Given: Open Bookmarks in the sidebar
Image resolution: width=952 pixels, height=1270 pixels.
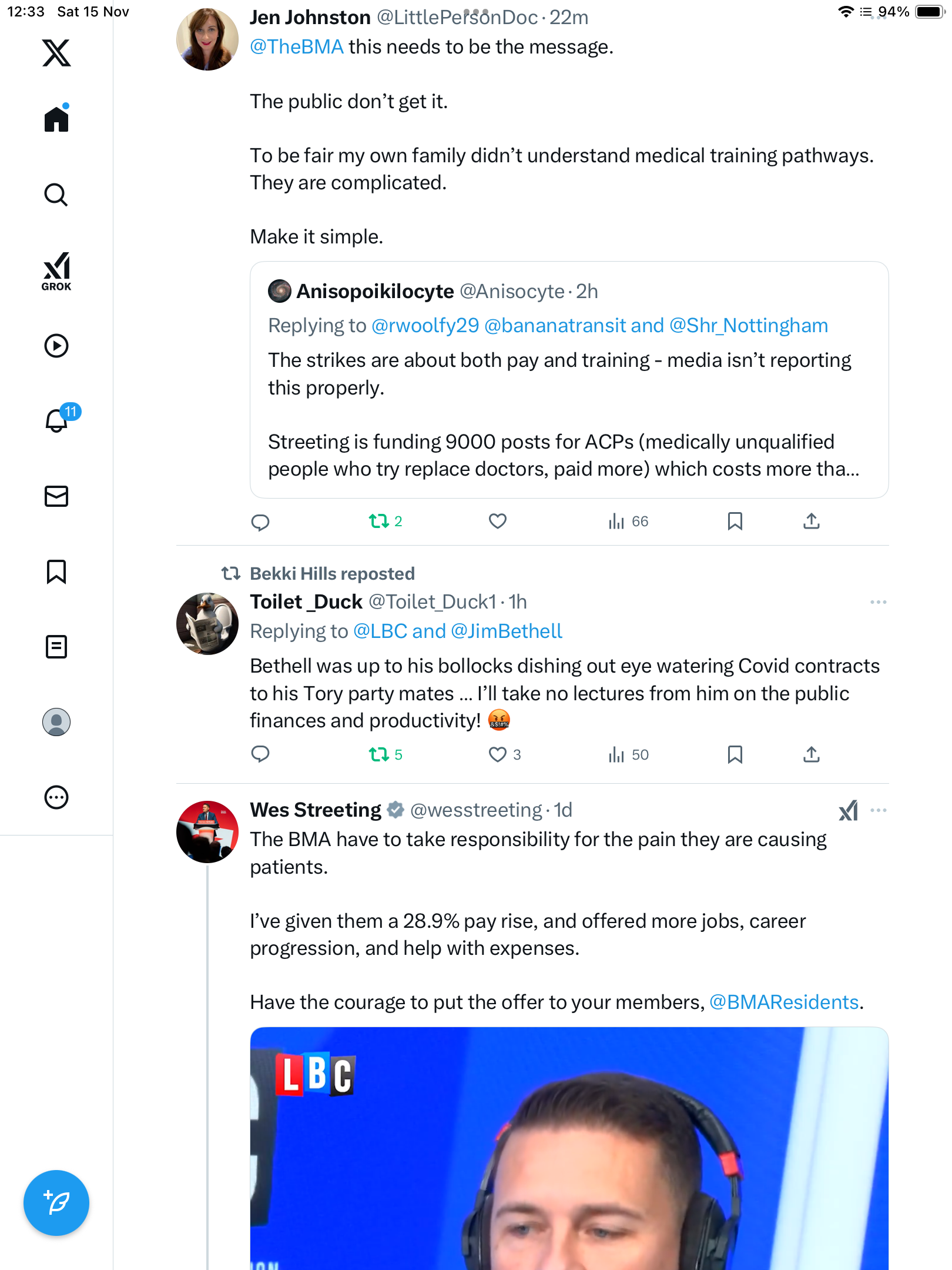Looking at the screenshot, I should coord(56,571).
